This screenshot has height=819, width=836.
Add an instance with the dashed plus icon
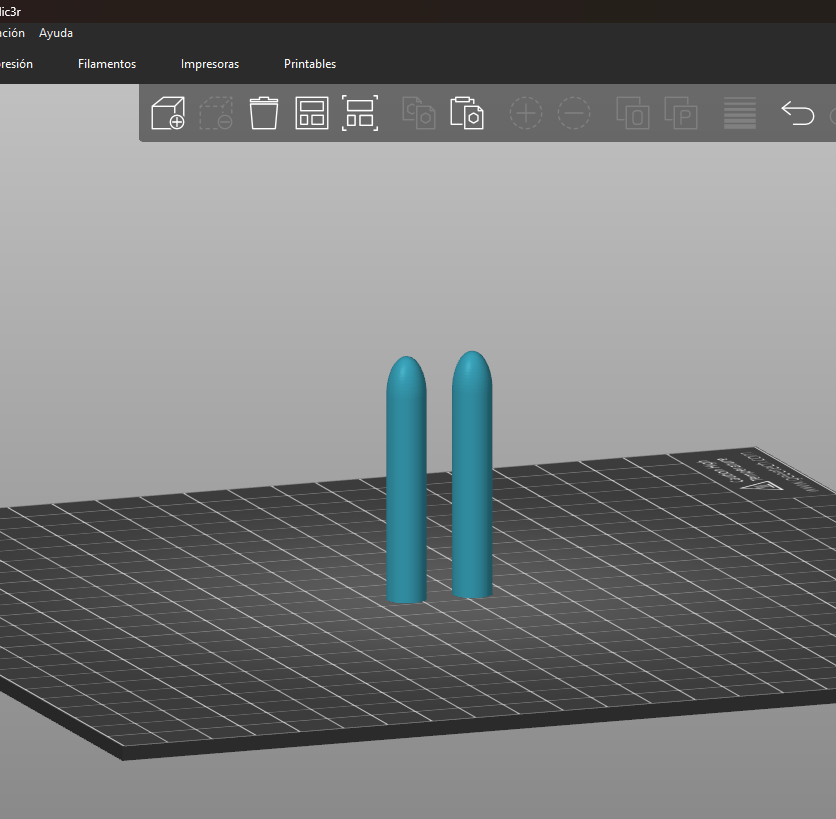(526, 113)
